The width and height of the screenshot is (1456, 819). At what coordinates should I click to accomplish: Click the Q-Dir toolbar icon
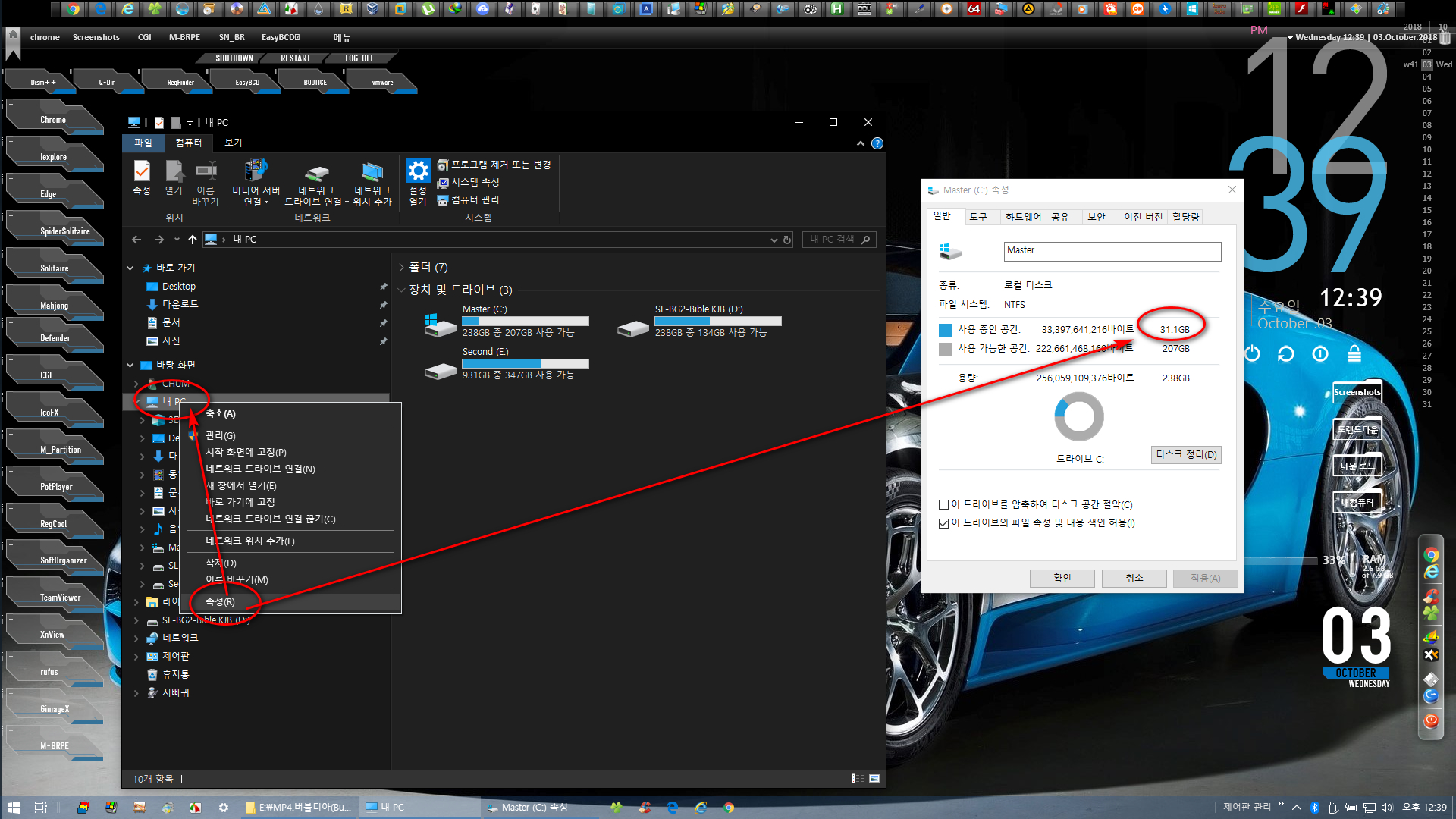(107, 81)
